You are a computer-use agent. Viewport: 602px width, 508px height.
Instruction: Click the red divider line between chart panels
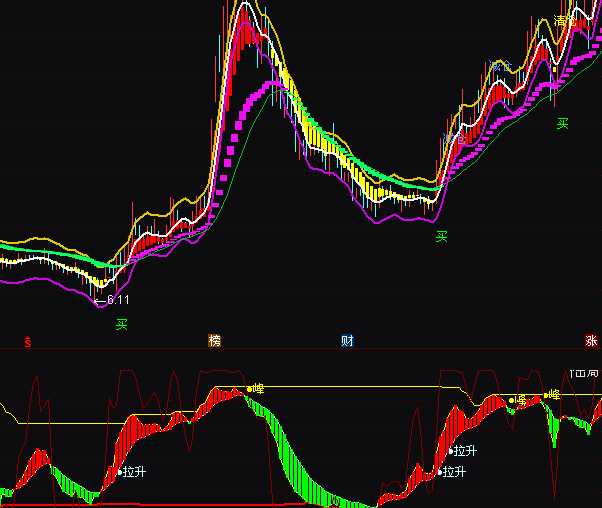(x=300, y=348)
